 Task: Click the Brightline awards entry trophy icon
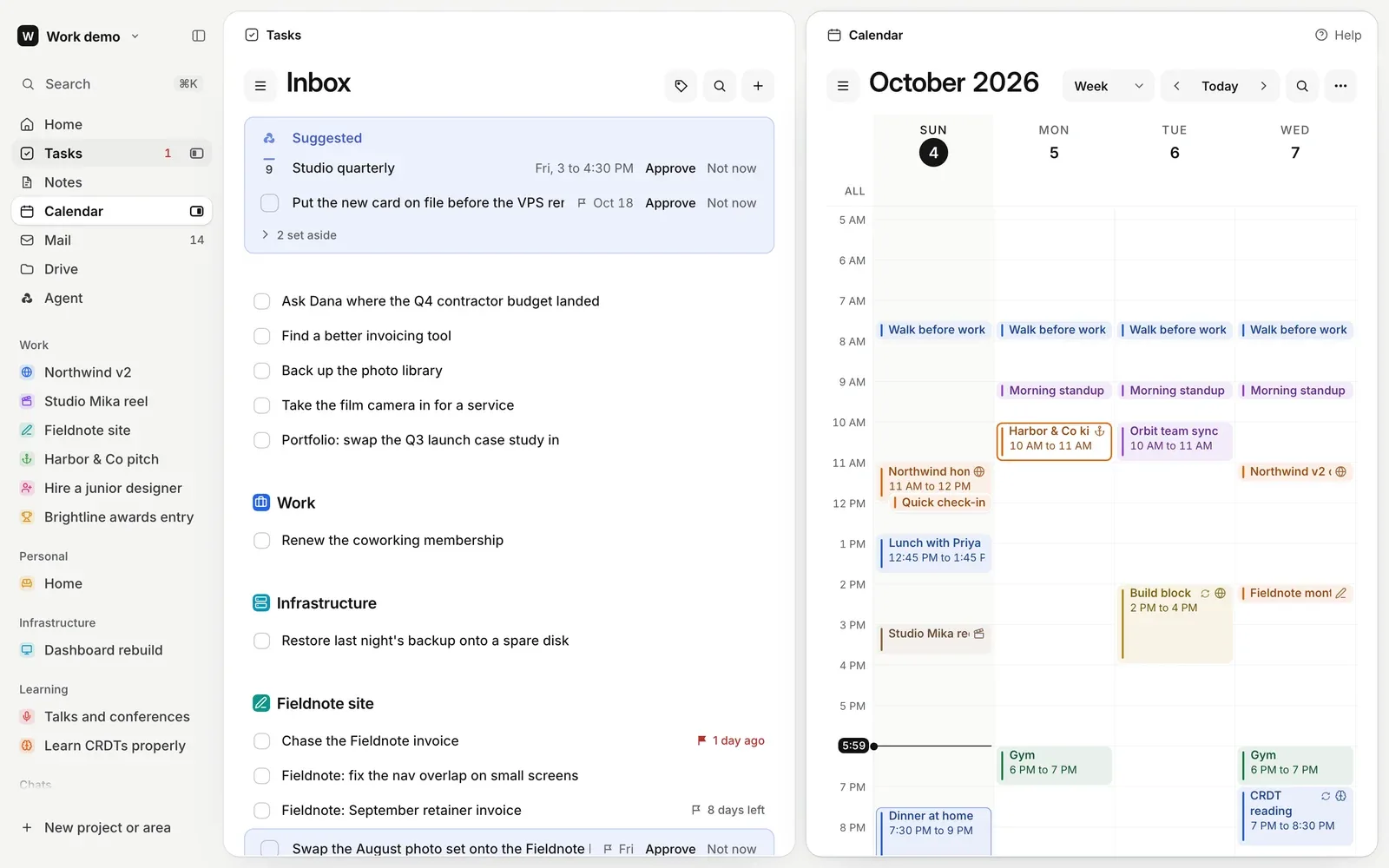[27, 517]
